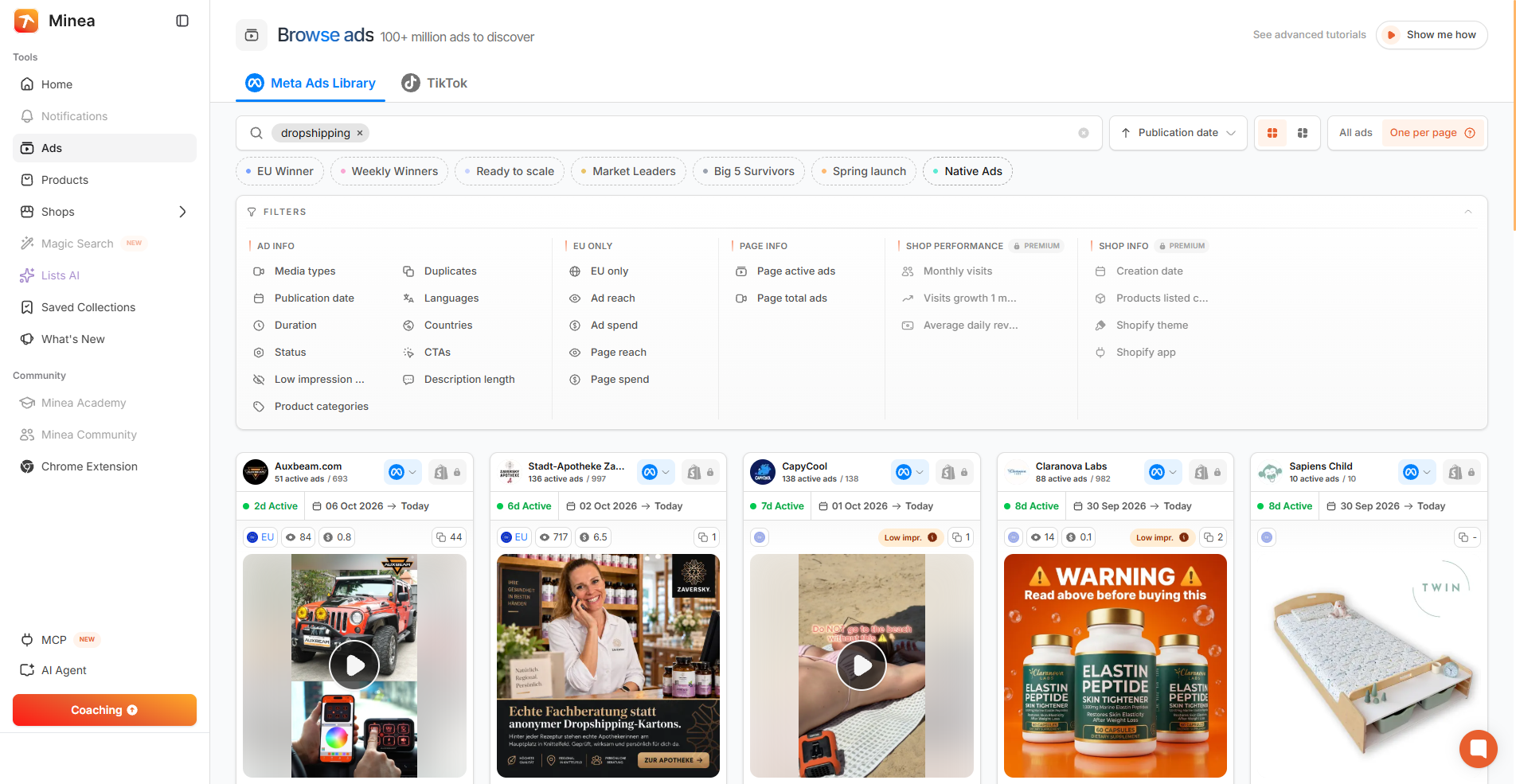Switch to the TikTok tab

[435, 83]
